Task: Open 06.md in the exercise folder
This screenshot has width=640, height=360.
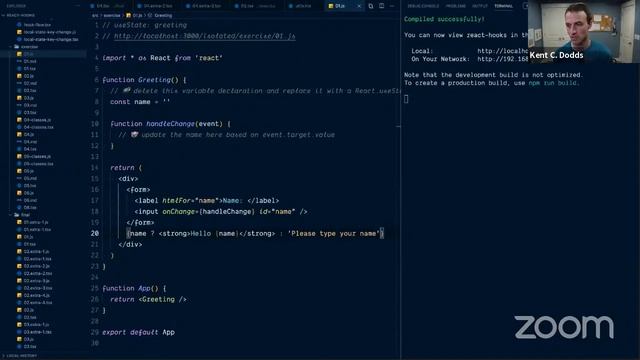Action: 30,200
